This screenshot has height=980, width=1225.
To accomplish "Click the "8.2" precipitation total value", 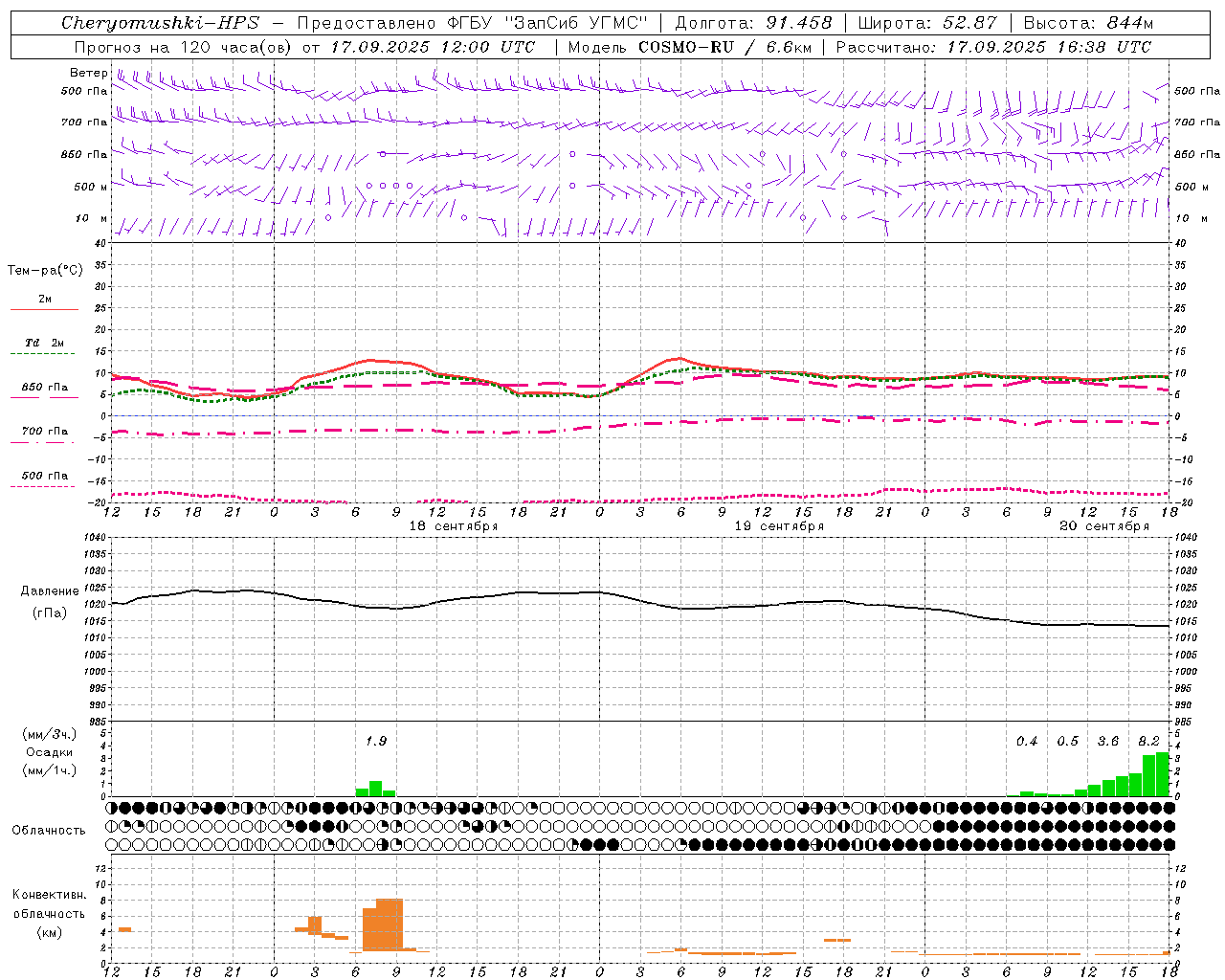I will (x=1148, y=741).
